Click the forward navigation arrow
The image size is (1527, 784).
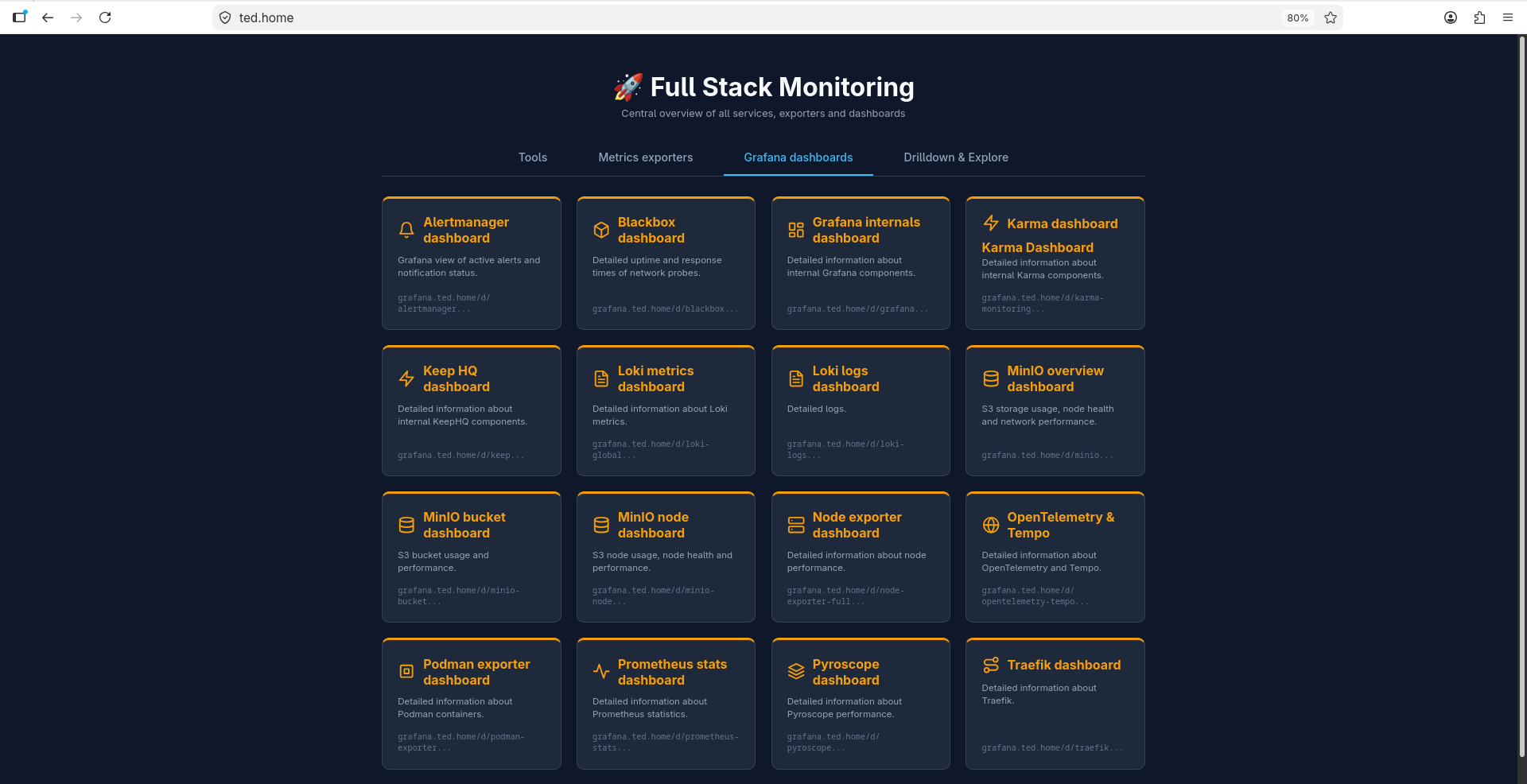76,17
